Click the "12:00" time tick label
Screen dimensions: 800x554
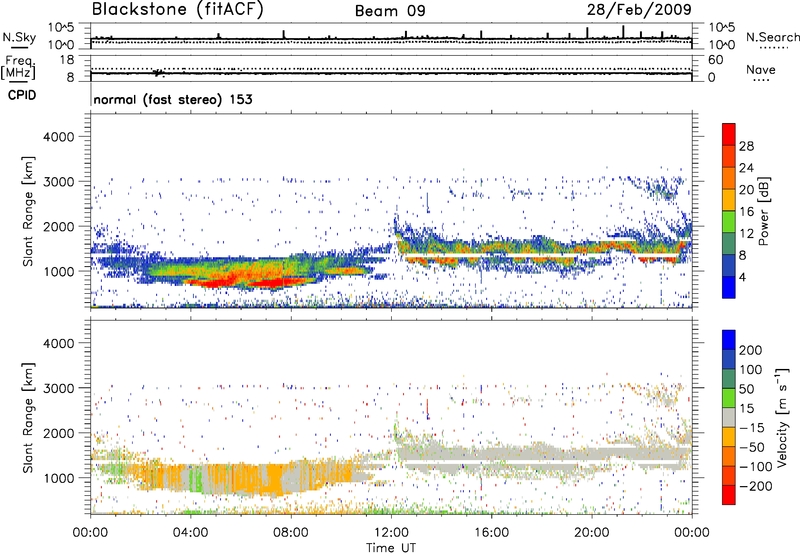point(391,533)
